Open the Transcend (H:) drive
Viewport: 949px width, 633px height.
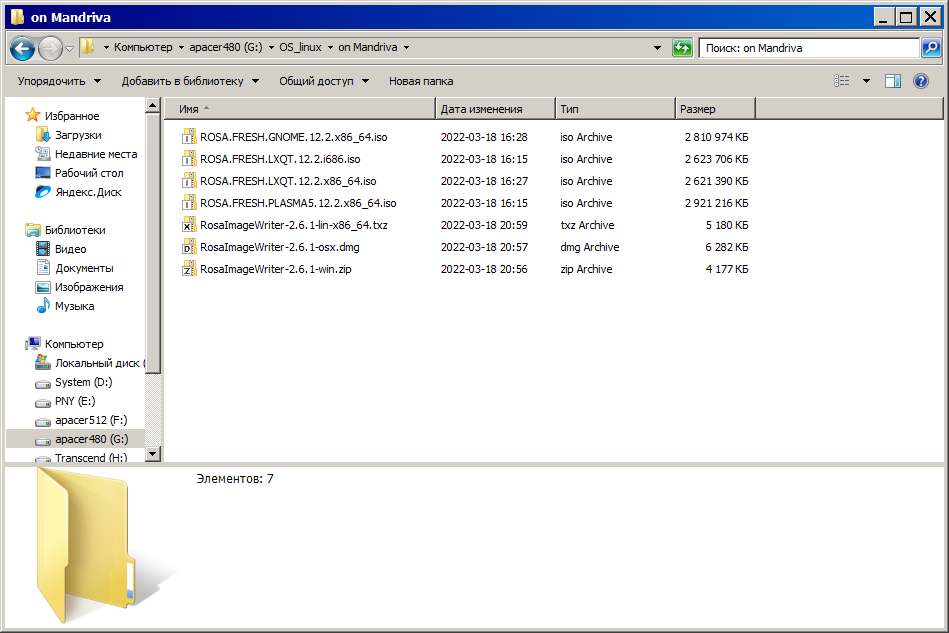coord(91,458)
